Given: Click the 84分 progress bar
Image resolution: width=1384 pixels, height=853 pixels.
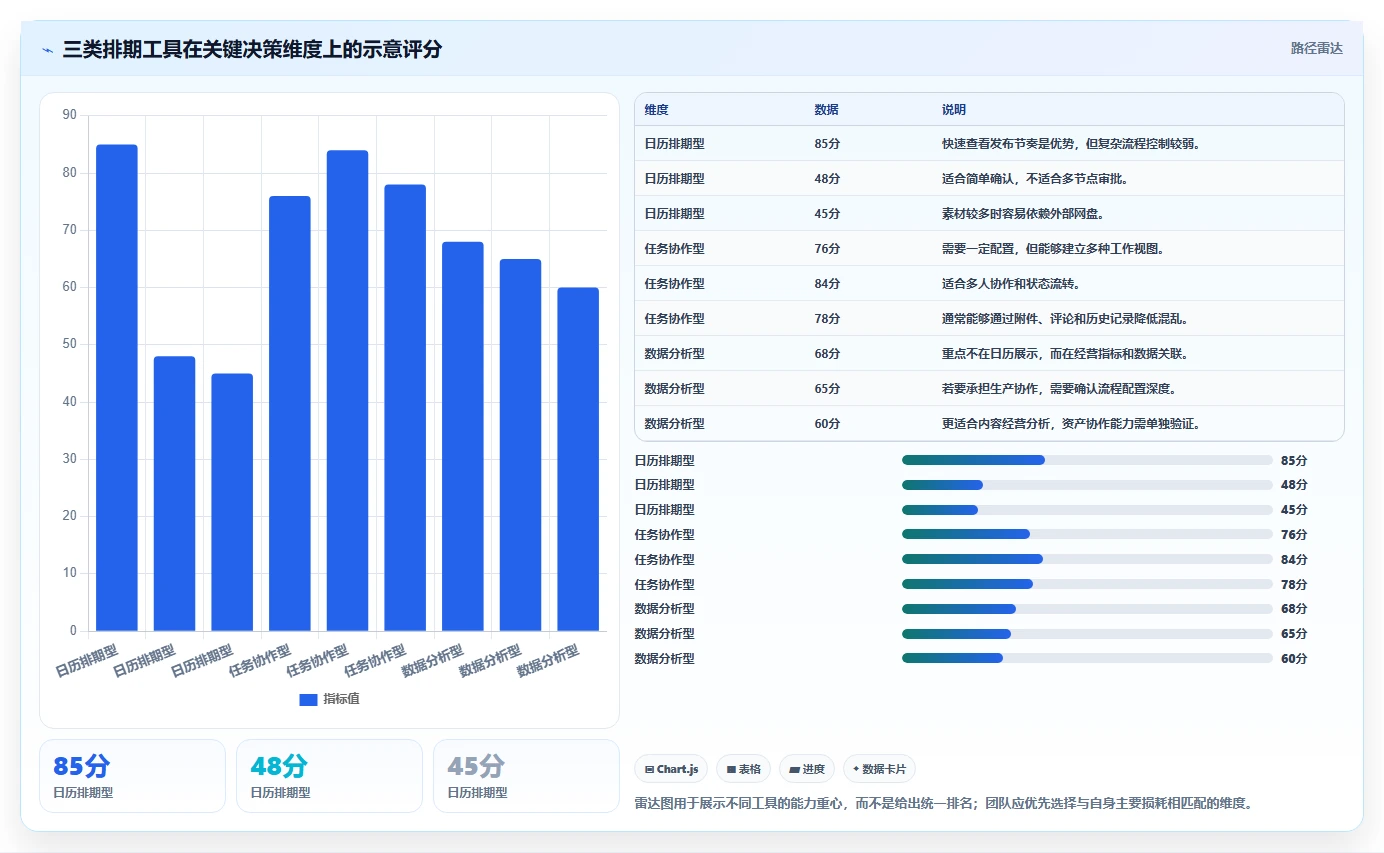Looking at the screenshot, I should pyautogui.click(x=1087, y=559).
